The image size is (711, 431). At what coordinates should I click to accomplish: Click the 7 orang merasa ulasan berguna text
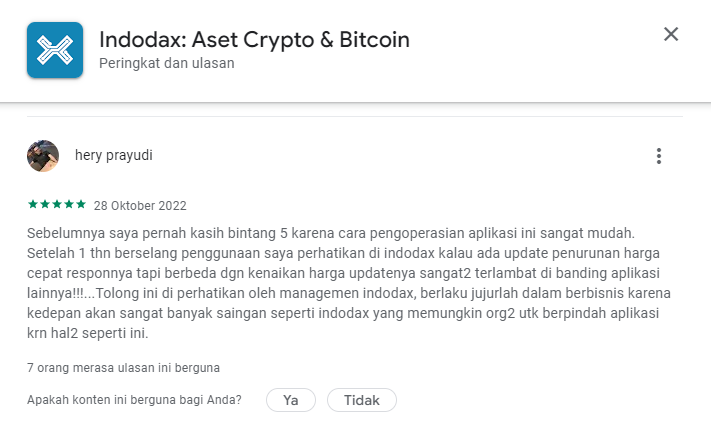pos(123,368)
